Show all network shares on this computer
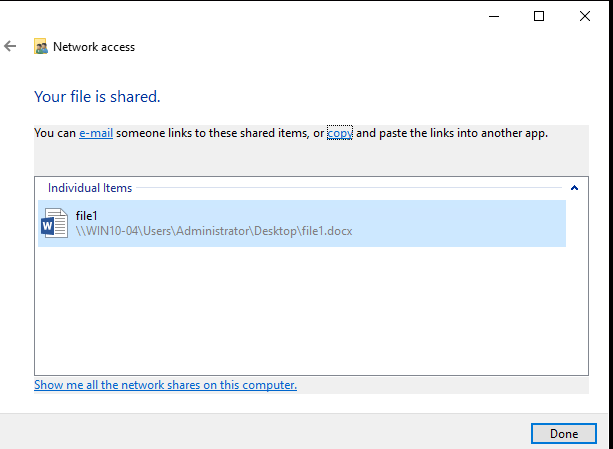The width and height of the screenshot is (613, 449). [165, 385]
